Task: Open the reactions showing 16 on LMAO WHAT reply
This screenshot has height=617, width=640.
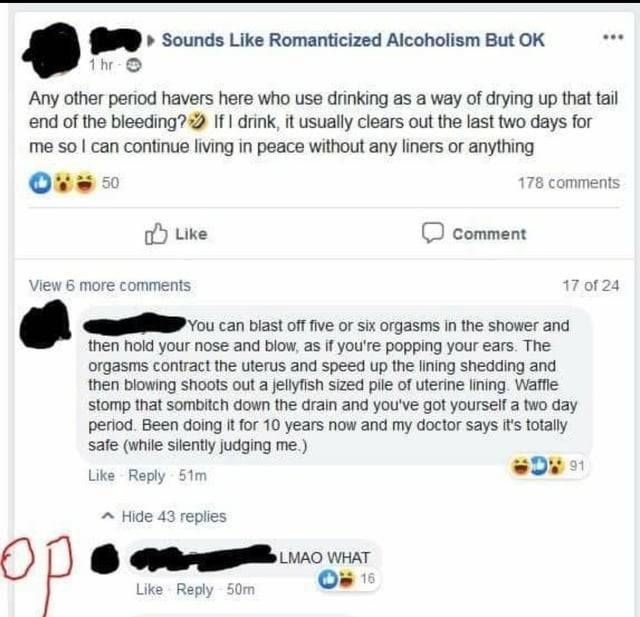Action: (x=348, y=579)
